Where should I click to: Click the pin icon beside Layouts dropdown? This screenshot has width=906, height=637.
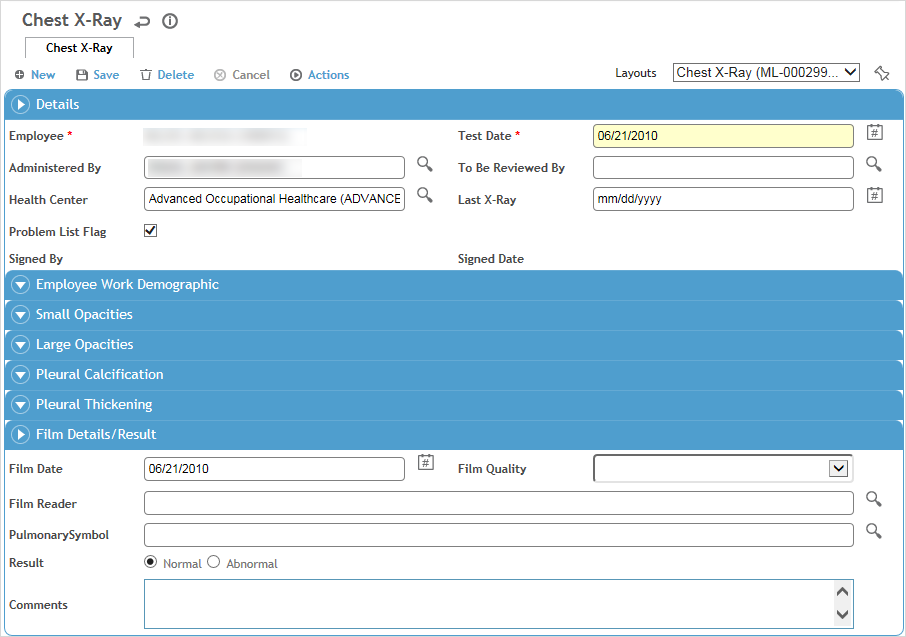(882, 73)
